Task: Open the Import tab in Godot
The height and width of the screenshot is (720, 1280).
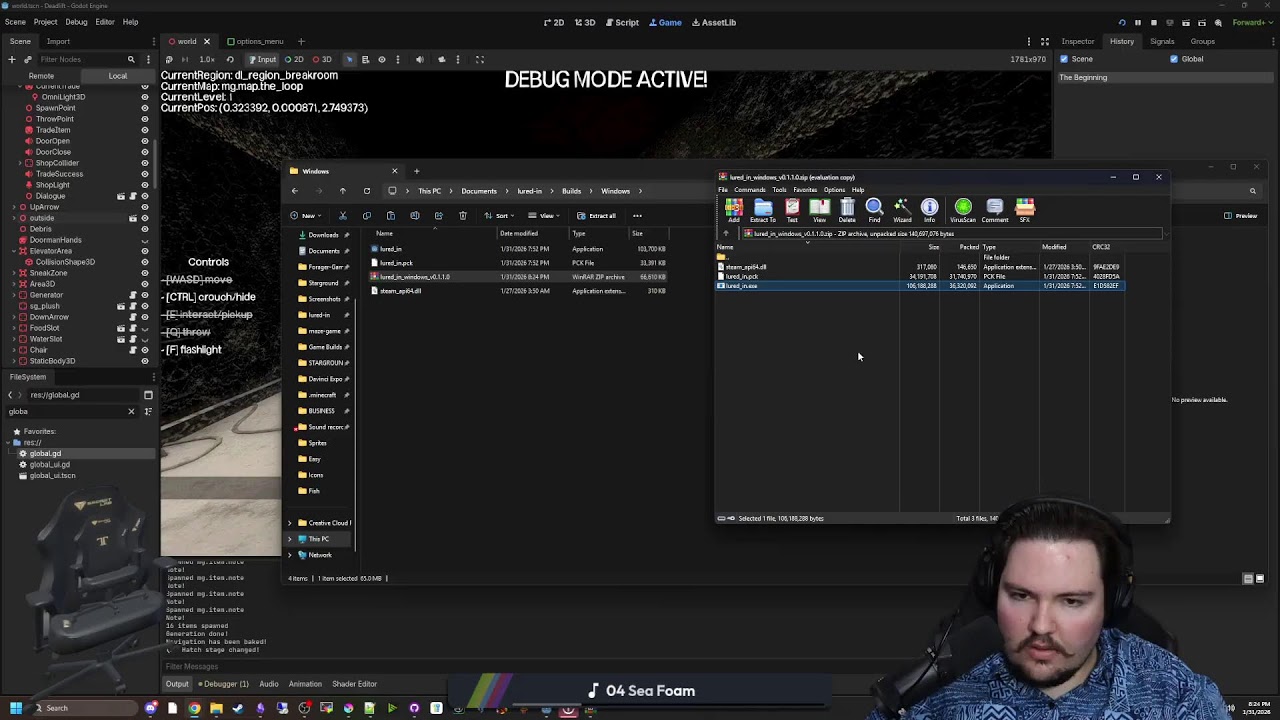Action: pyautogui.click(x=58, y=41)
